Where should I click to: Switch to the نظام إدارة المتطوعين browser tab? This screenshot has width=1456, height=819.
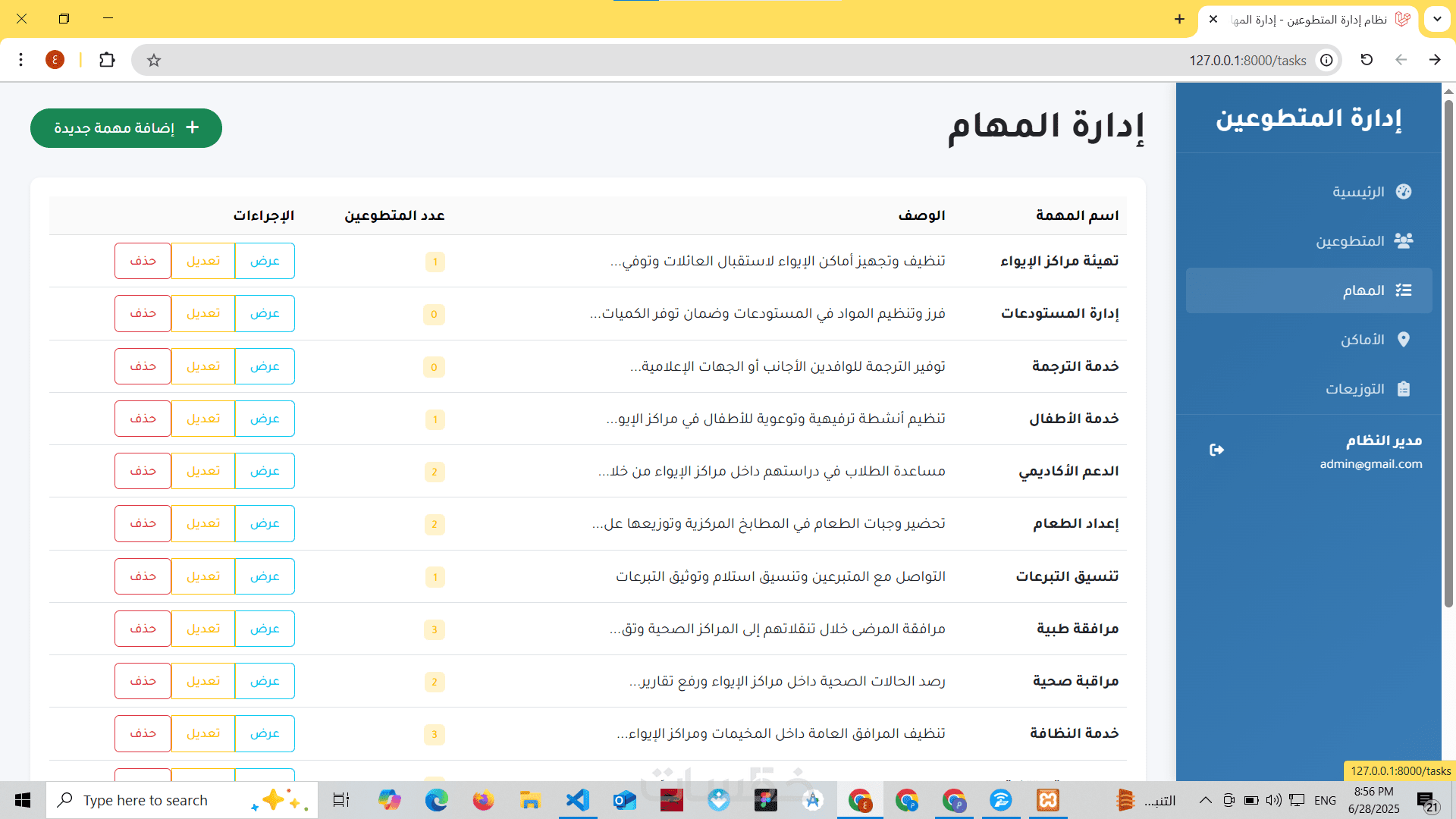click(x=1319, y=20)
